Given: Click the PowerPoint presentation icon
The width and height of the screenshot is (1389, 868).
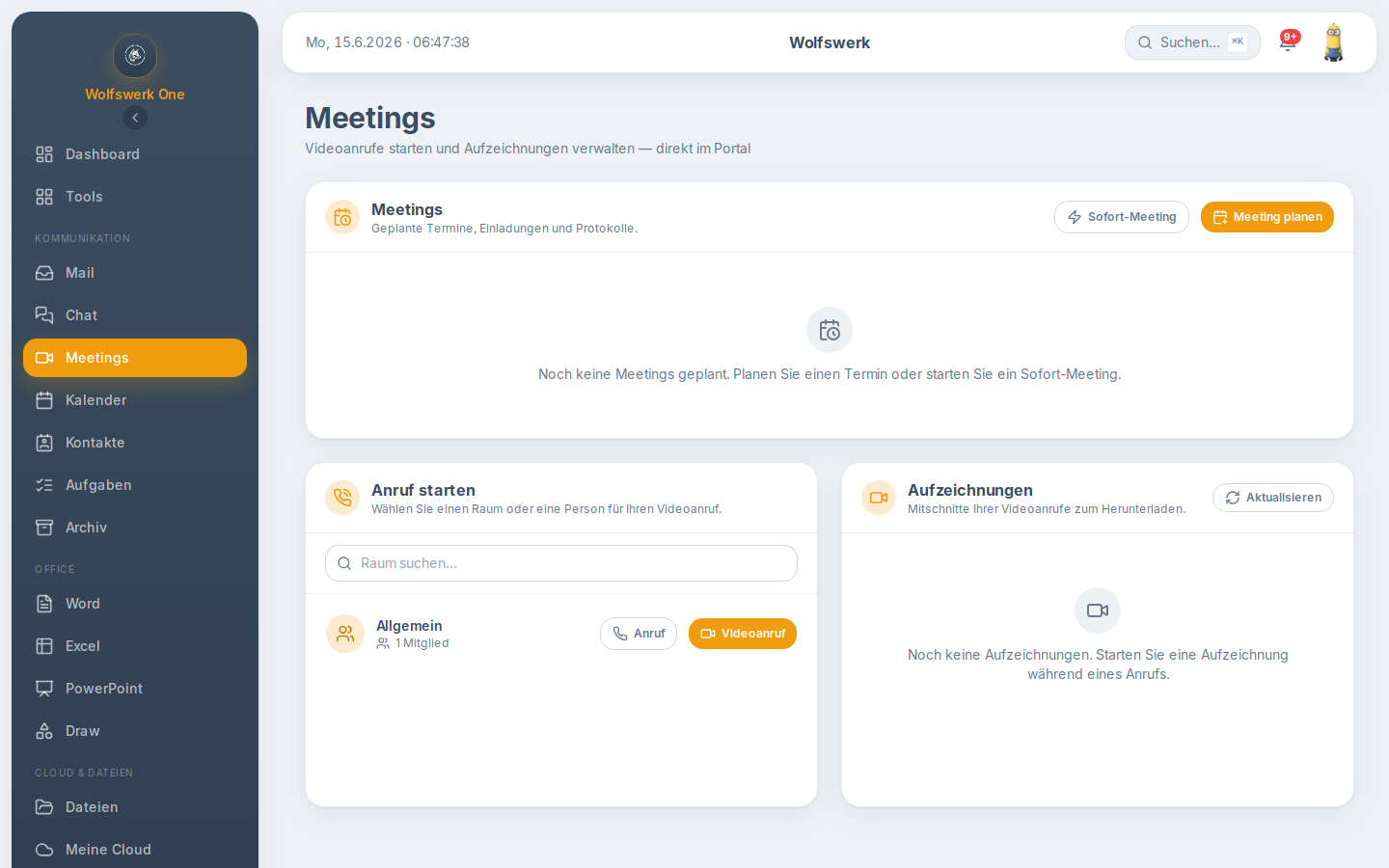Looking at the screenshot, I should tap(44, 689).
